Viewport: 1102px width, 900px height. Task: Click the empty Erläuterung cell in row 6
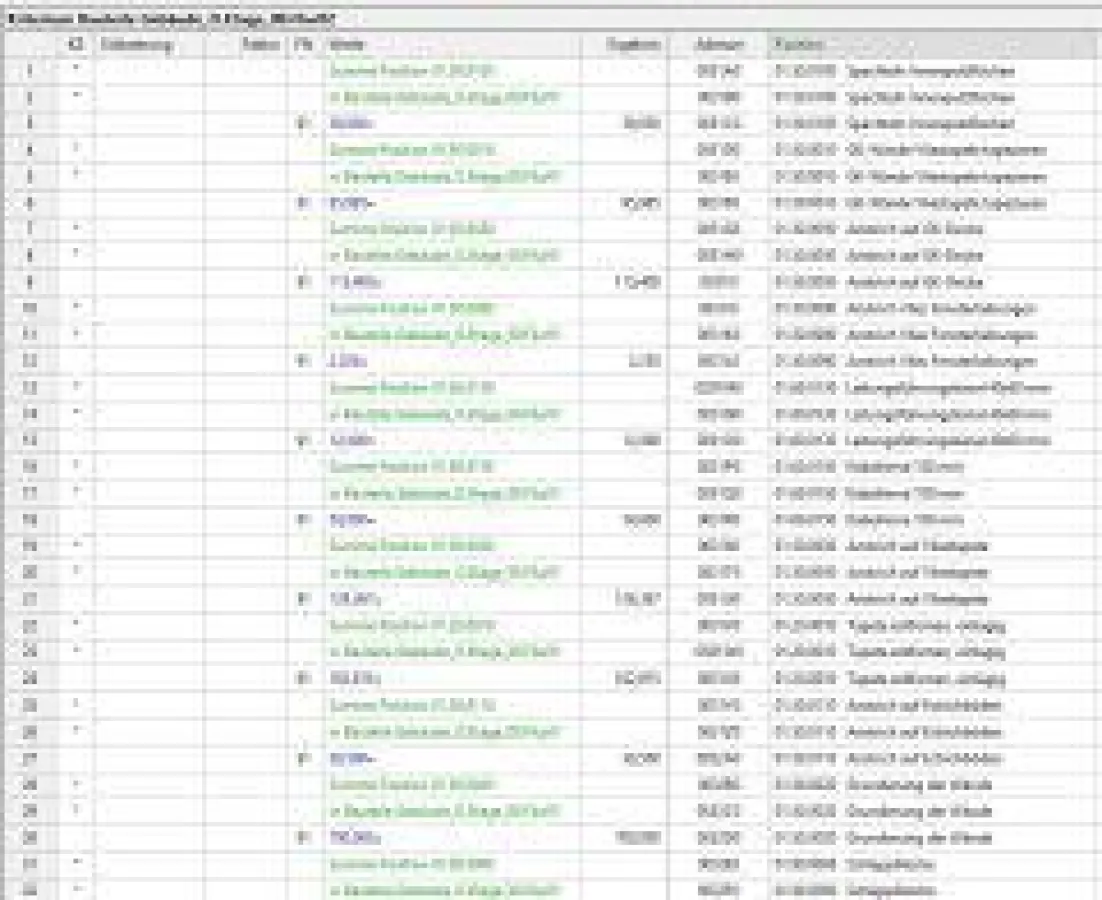pos(149,203)
